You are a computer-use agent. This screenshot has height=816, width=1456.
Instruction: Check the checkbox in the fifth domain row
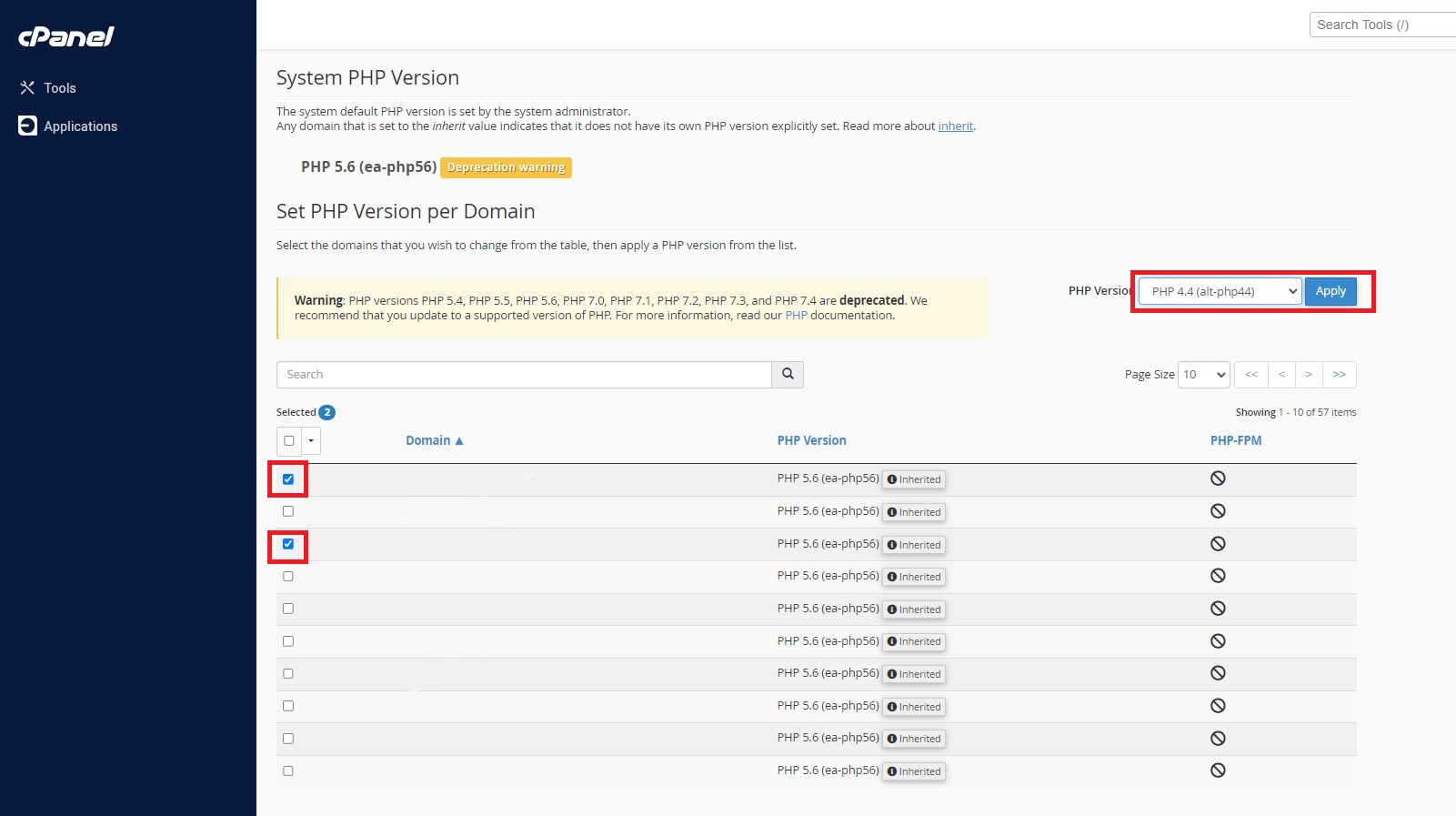(x=288, y=609)
